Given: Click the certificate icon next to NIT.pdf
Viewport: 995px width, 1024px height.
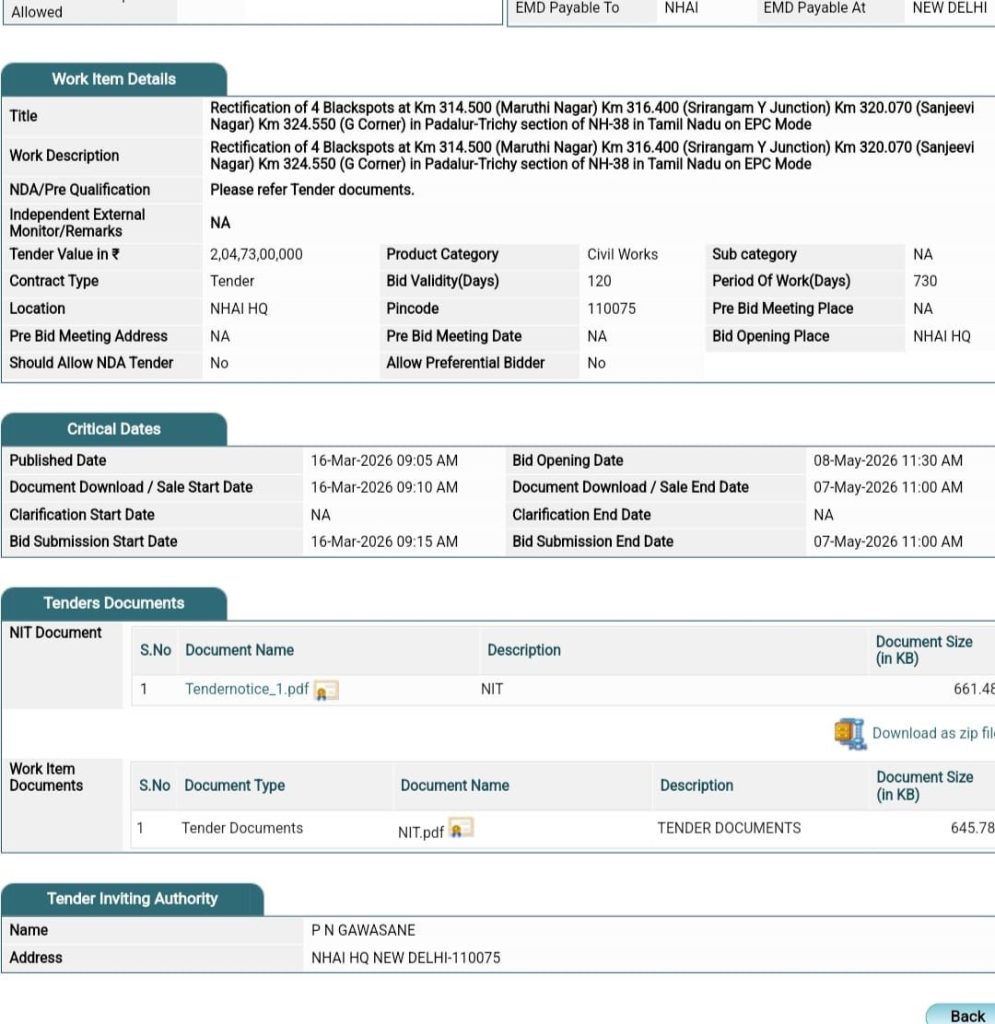Looking at the screenshot, I should point(461,829).
